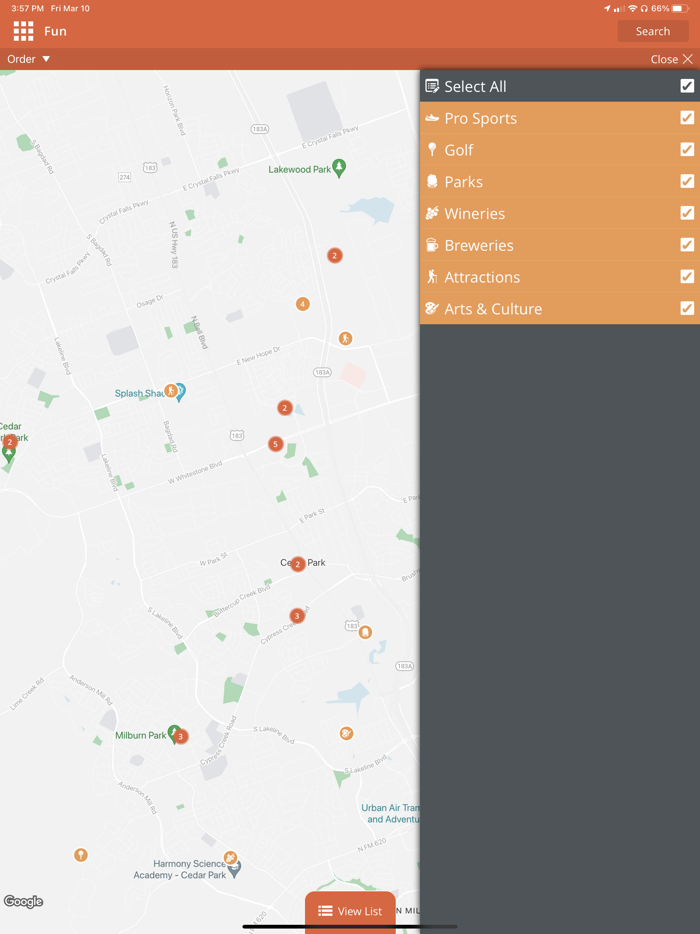
Task: Open cluster of 3 at Milburn Park
Action: [x=181, y=737]
